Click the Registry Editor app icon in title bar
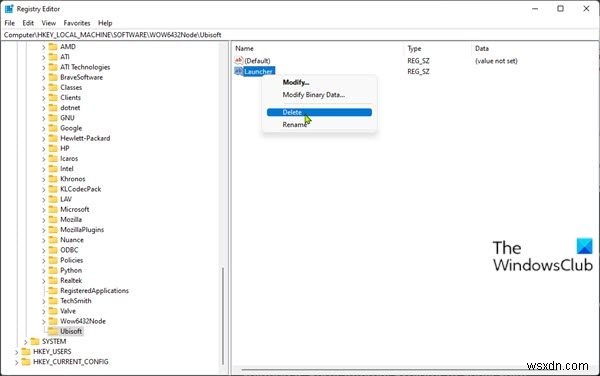Screen dimensions: 600x376 click(x=9, y=8)
